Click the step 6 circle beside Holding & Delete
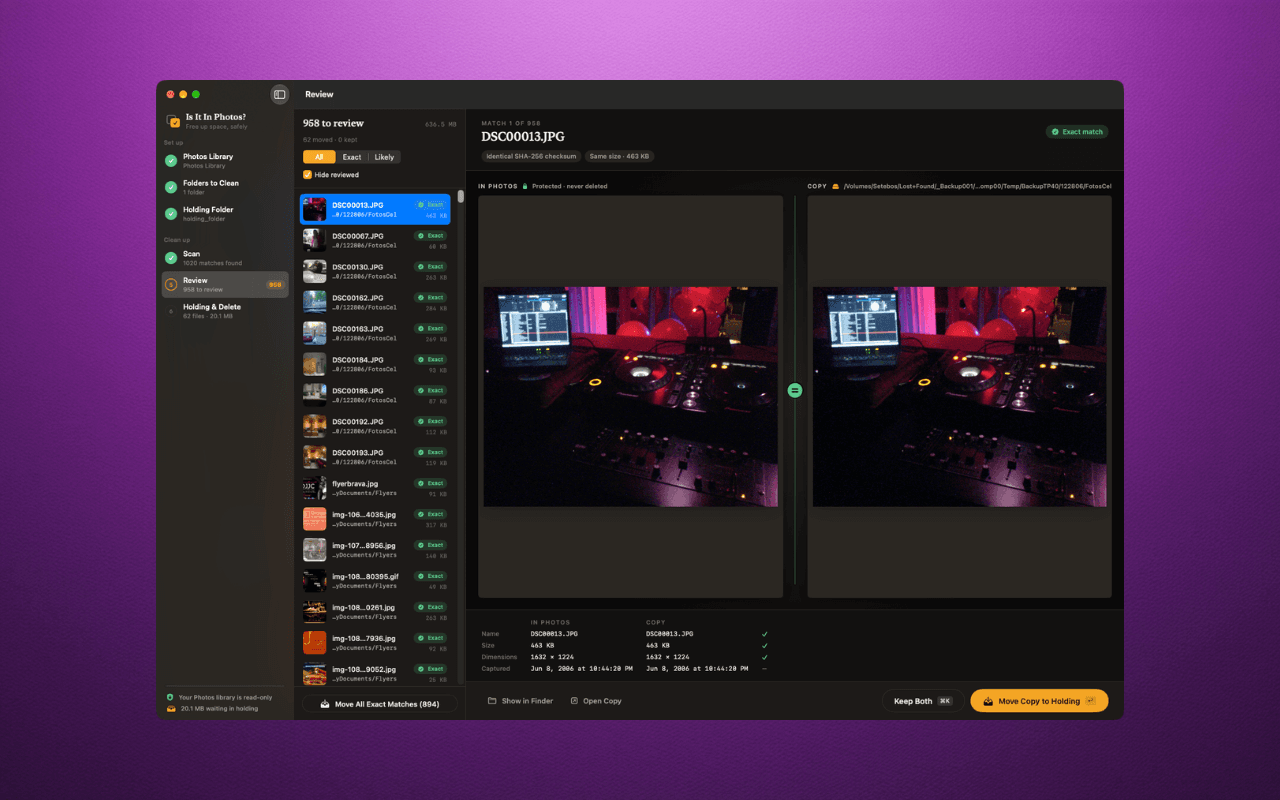The width and height of the screenshot is (1280, 800). 171,311
